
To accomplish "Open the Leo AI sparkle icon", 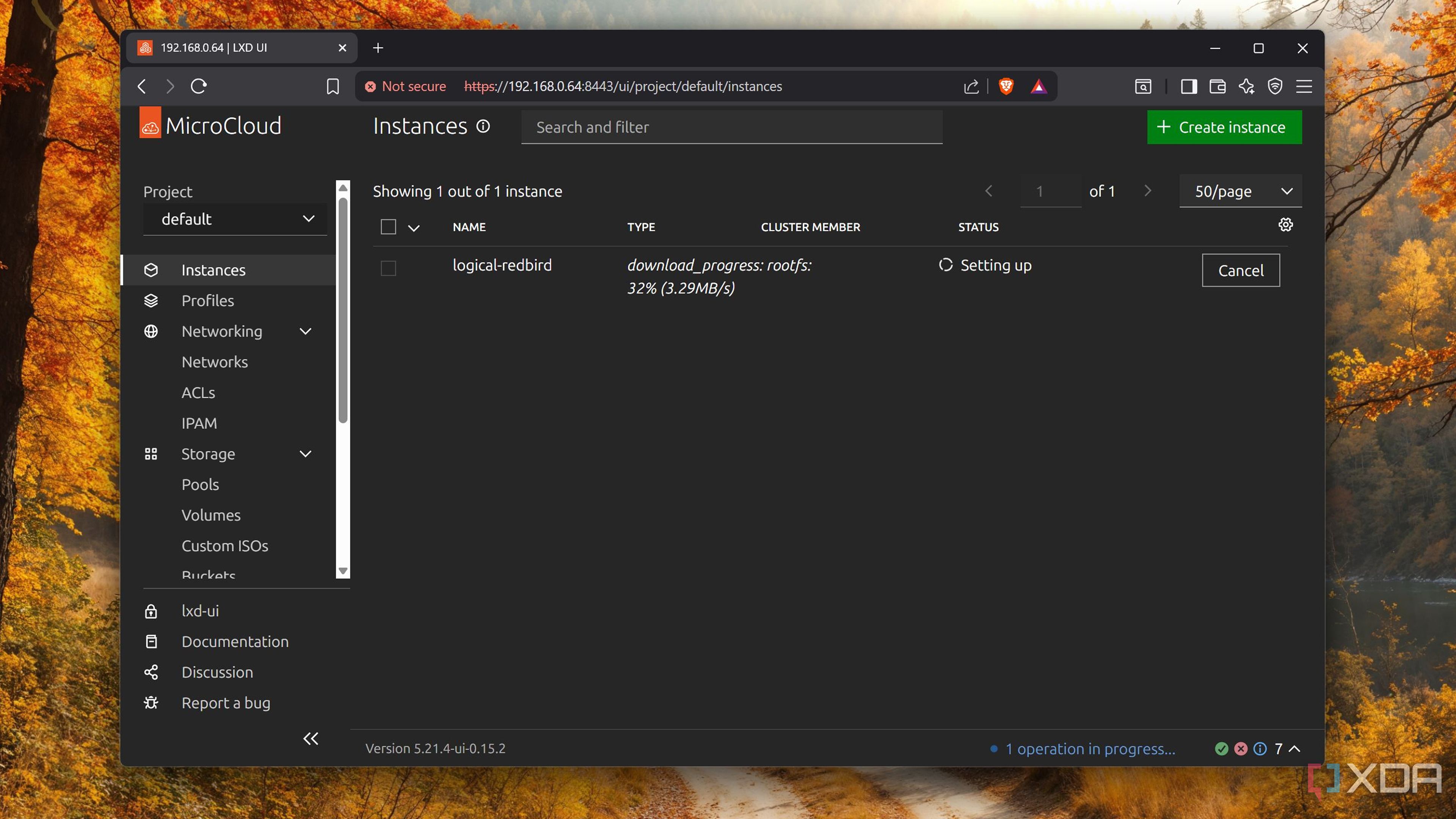I will (x=1246, y=86).
